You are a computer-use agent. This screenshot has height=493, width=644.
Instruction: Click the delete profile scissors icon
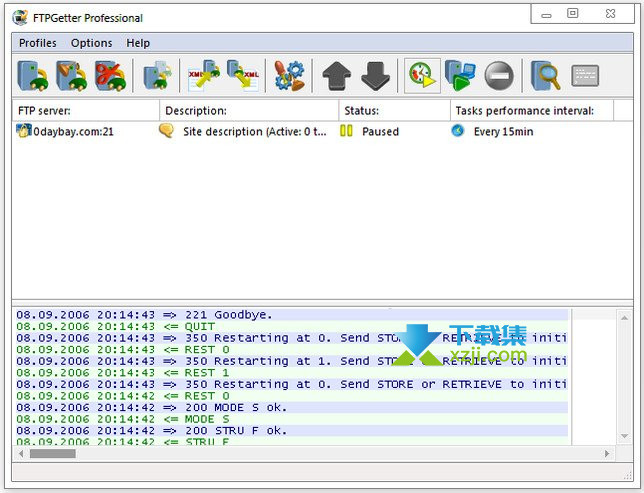coord(110,76)
